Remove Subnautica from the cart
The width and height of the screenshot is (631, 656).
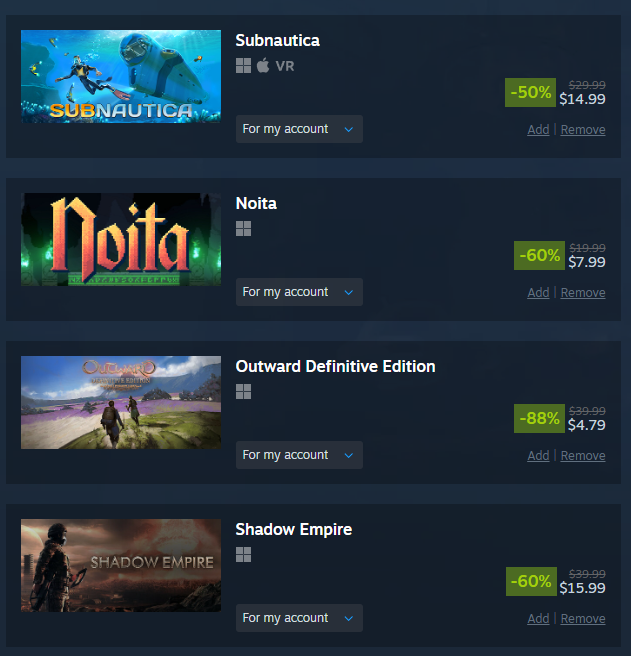[583, 130]
